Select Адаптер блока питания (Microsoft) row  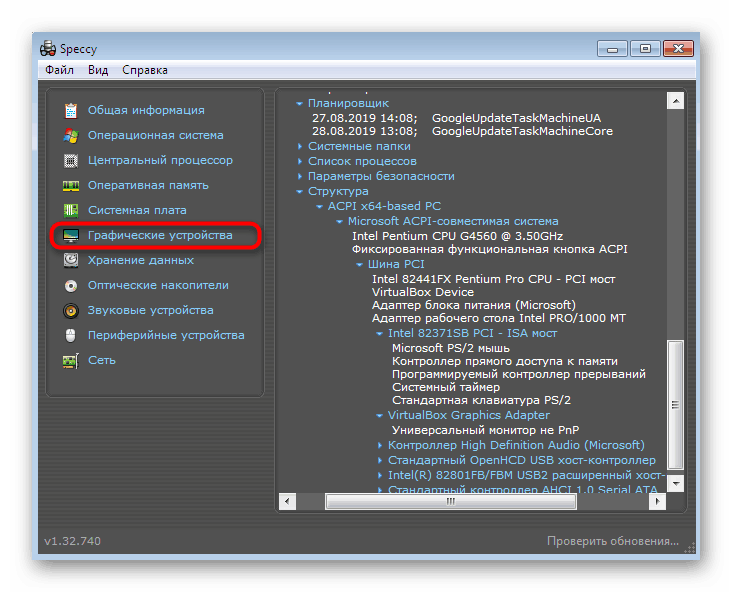473,305
